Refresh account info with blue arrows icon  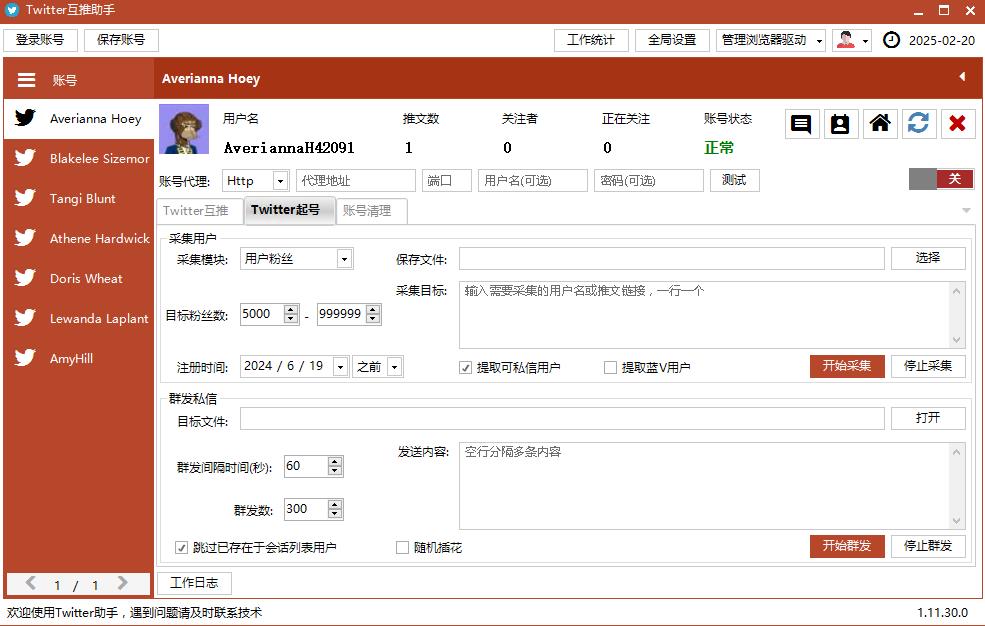(x=918, y=124)
